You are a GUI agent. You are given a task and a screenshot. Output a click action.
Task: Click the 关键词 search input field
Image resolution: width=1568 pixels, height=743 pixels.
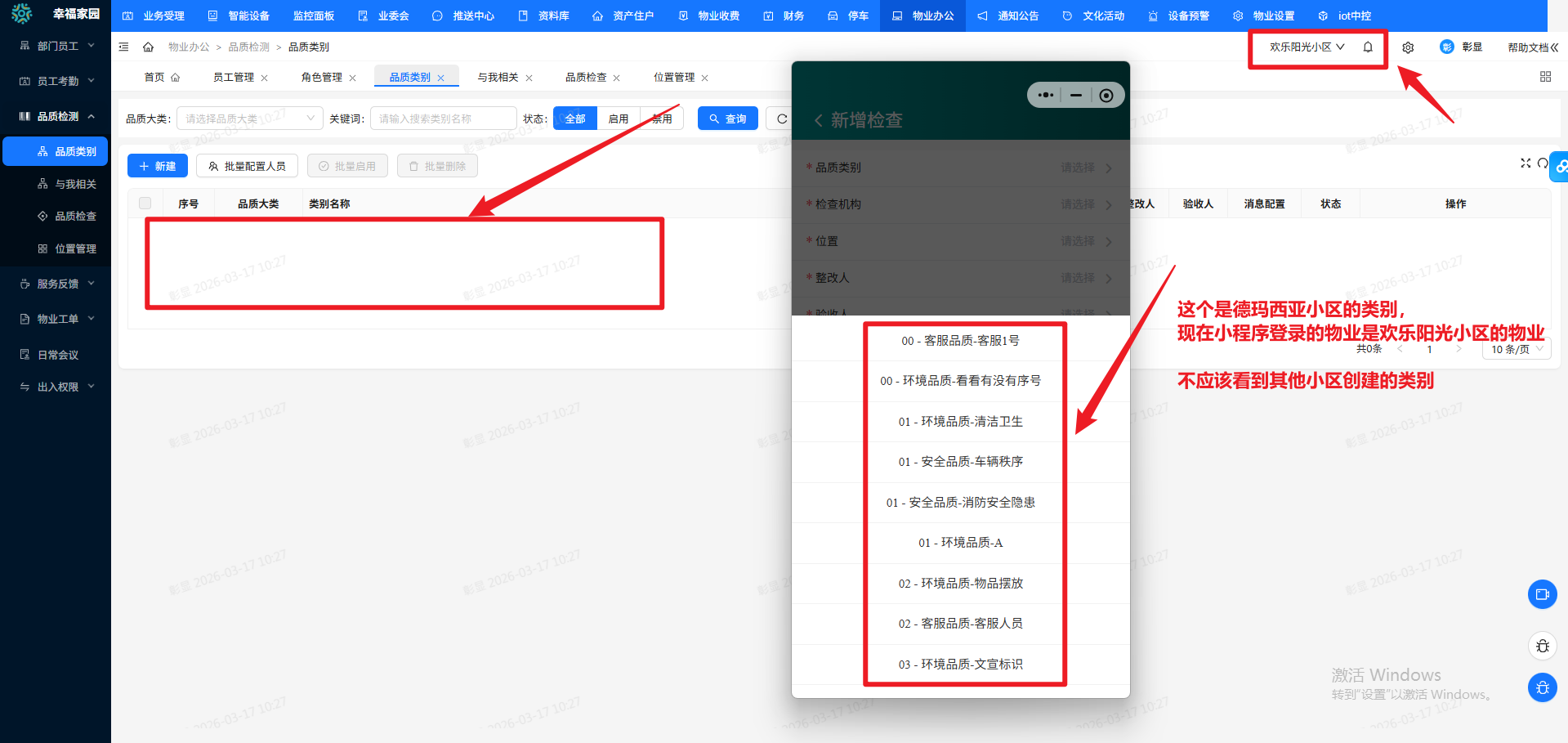443,119
